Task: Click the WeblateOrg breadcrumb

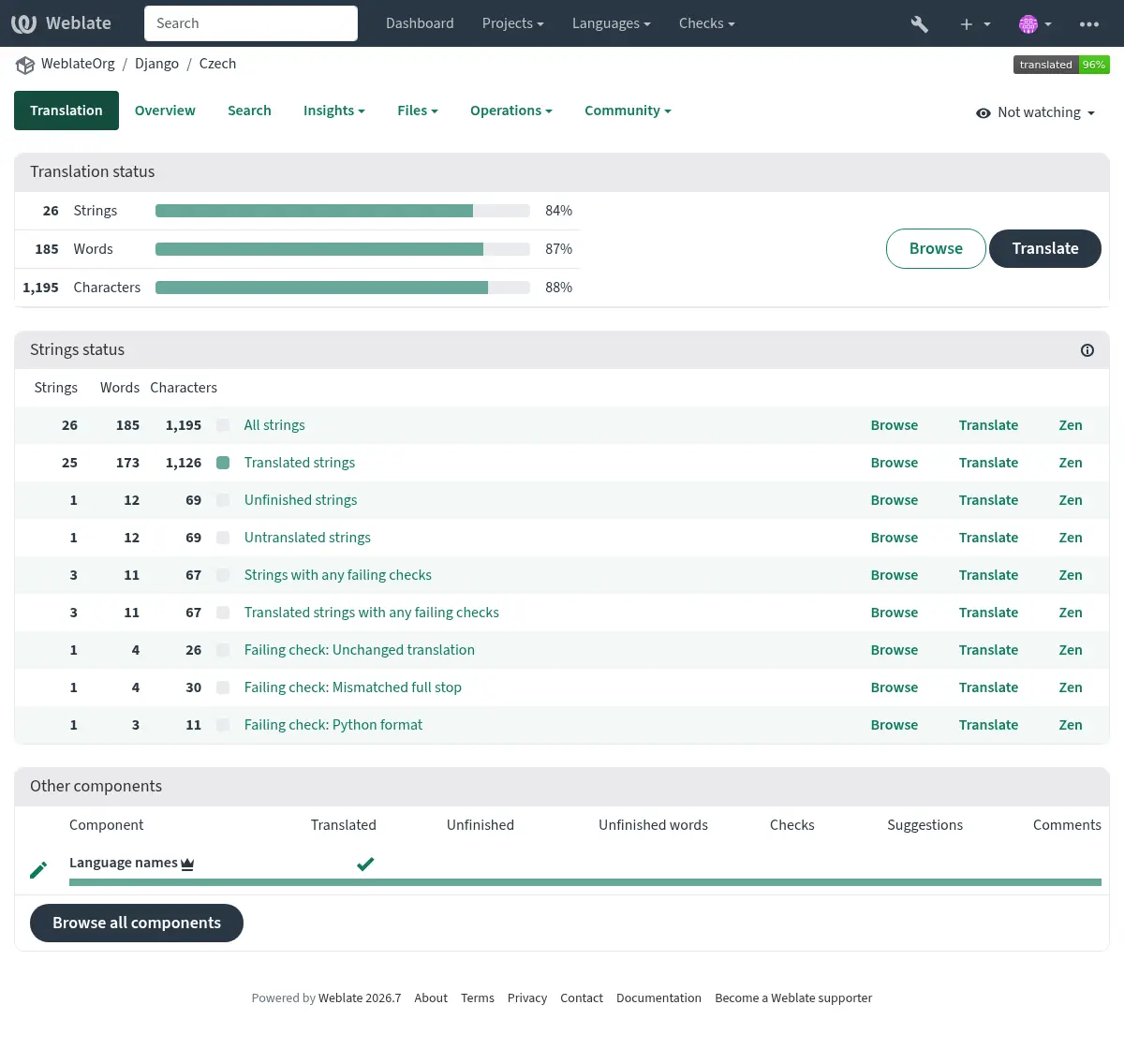Action: [78, 64]
